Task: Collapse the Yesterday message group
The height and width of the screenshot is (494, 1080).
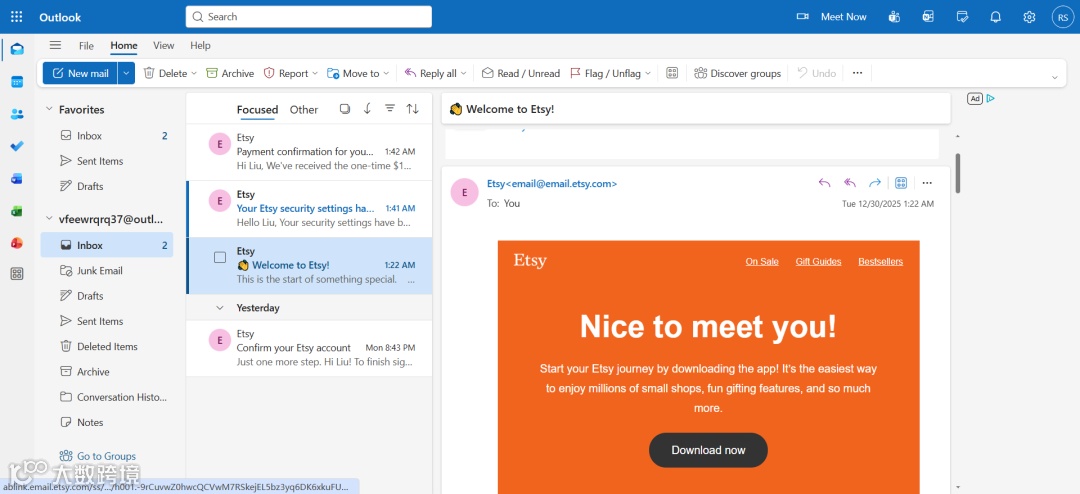Action: click(220, 308)
